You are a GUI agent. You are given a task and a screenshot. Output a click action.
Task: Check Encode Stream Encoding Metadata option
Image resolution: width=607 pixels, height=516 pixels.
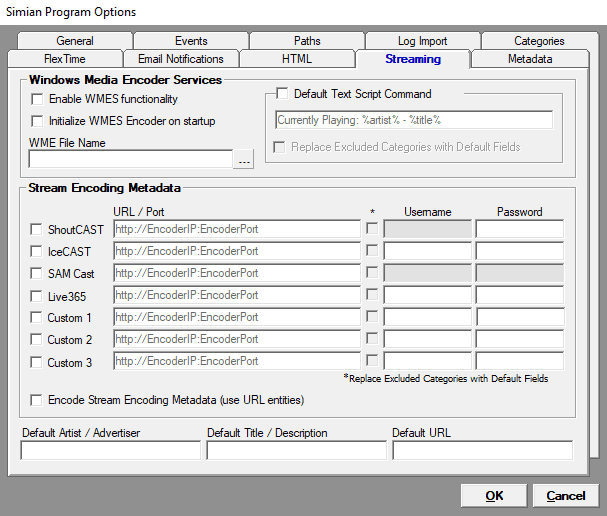[x=36, y=400]
